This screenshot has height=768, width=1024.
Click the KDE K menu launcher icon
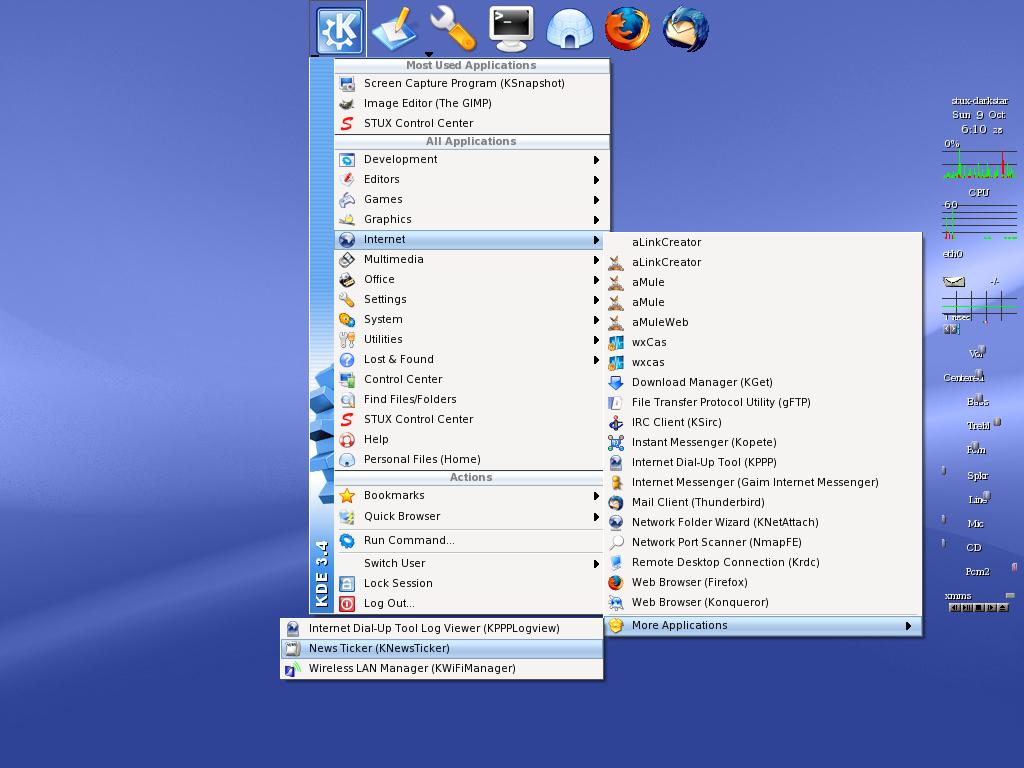coord(339,29)
